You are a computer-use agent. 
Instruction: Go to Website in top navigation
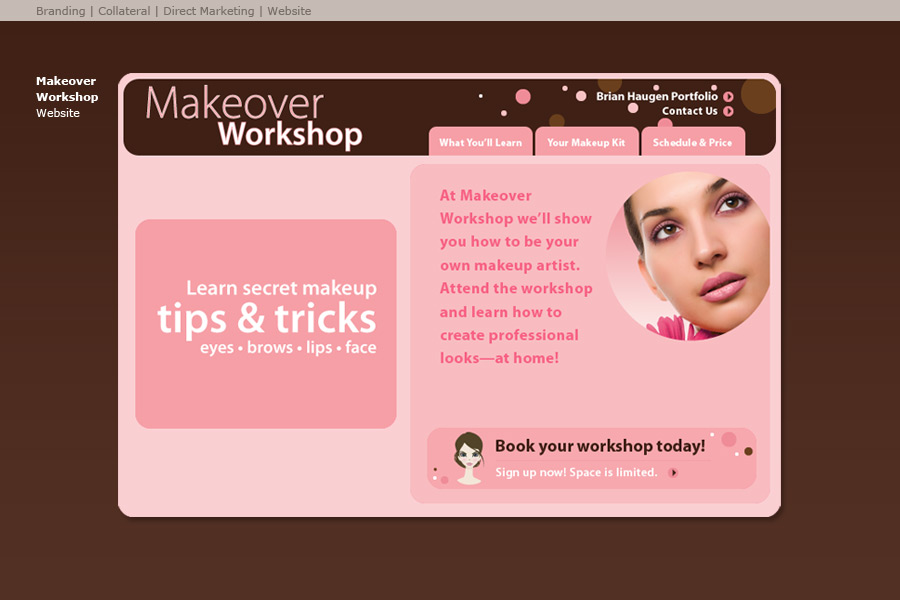[x=289, y=11]
